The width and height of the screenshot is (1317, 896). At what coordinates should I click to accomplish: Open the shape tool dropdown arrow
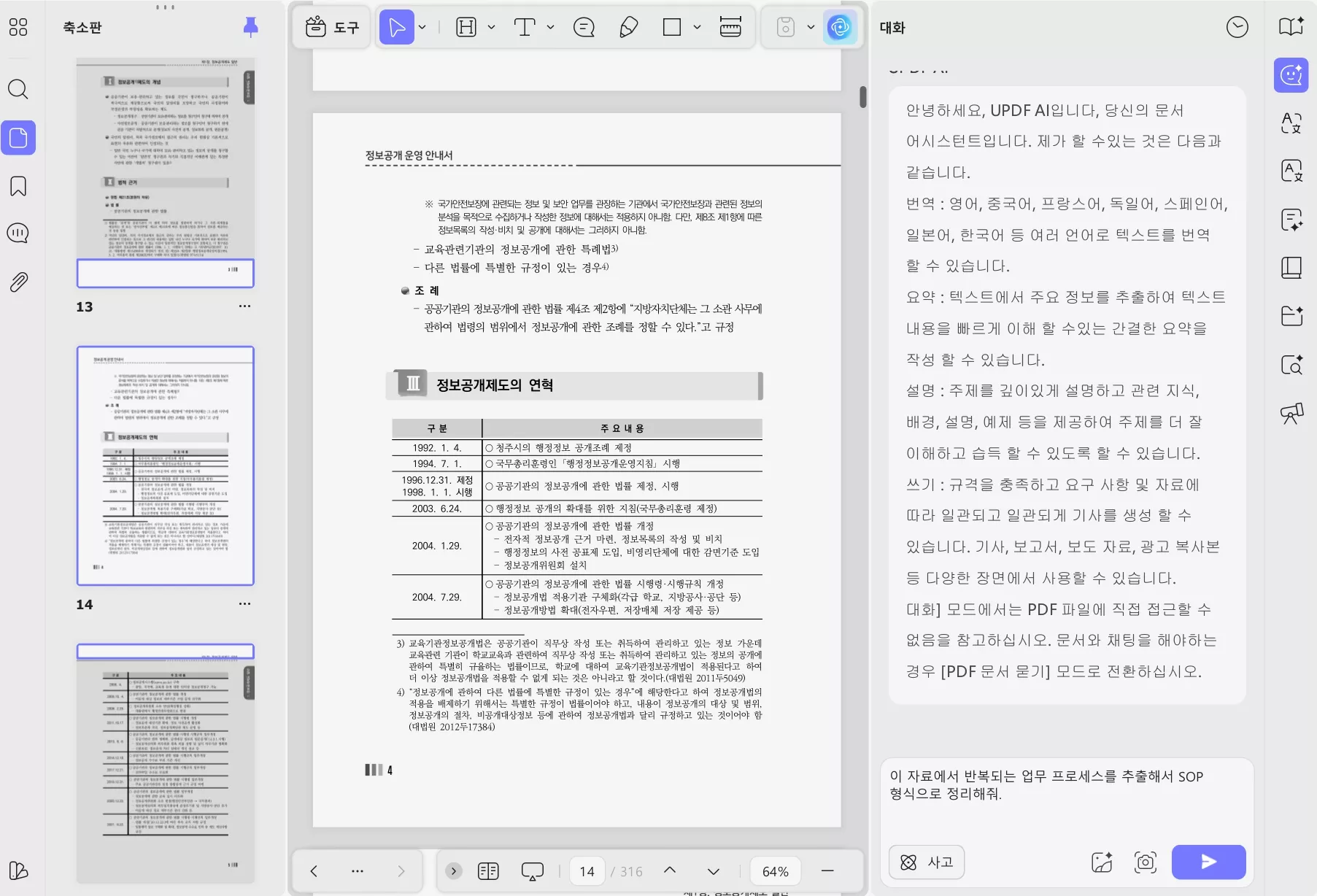coord(697,27)
